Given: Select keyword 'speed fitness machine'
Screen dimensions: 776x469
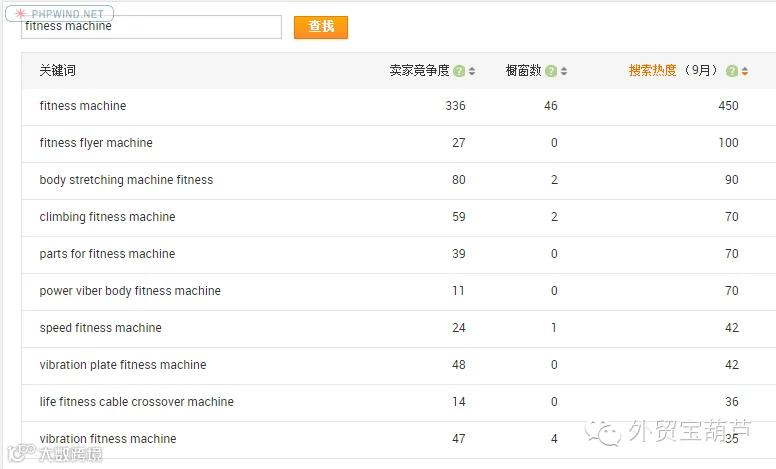Looking at the screenshot, I should (x=100, y=328).
